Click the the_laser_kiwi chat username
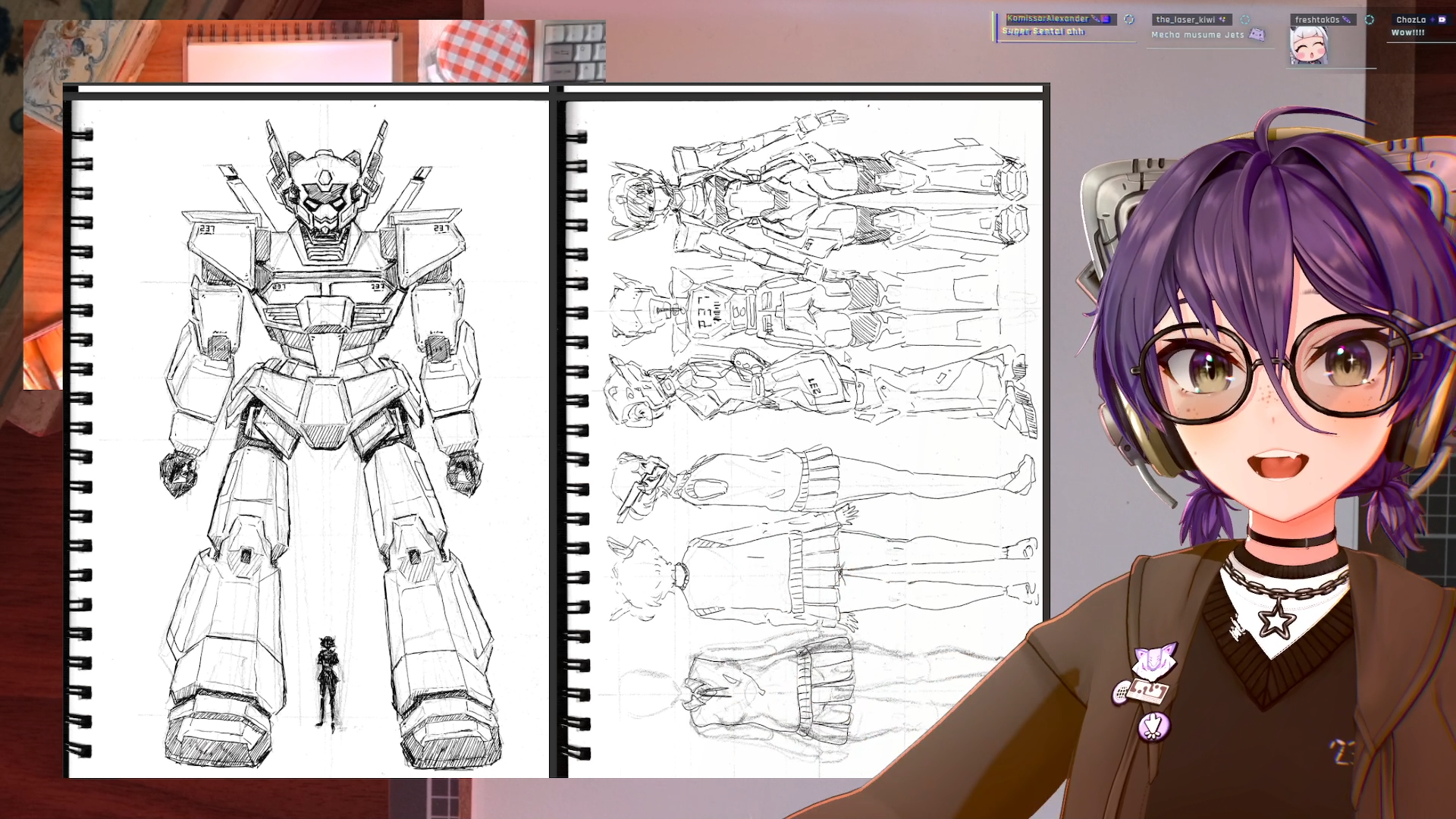The height and width of the screenshot is (819, 1456). pyautogui.click(x=1185, y=20)
